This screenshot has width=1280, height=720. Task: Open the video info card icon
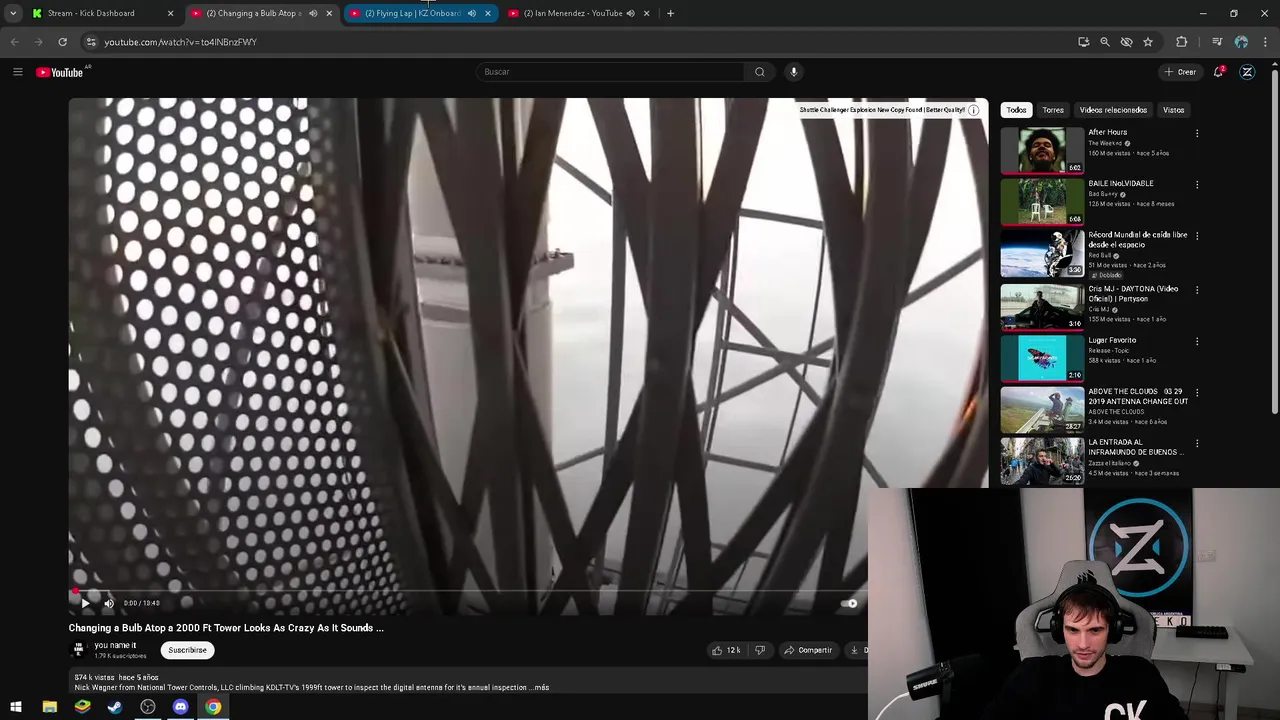click(x=973, y=110)
